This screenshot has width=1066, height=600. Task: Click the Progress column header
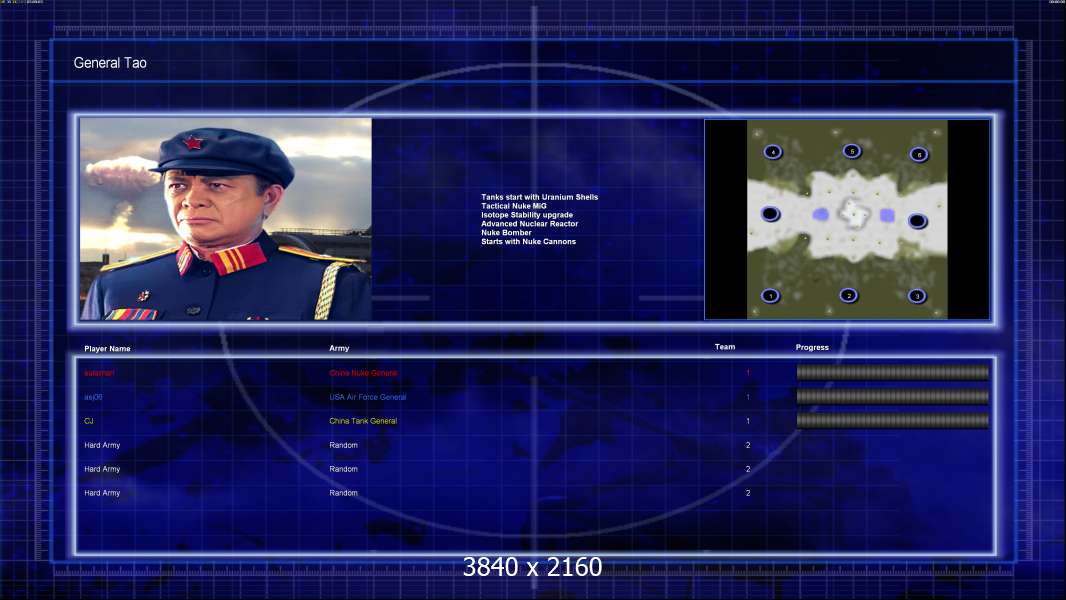coord(812,347)
